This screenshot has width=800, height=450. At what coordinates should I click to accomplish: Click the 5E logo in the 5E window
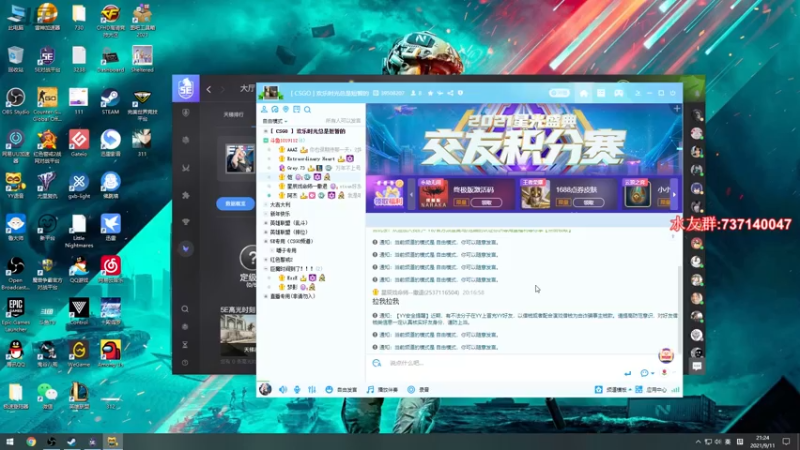[186, 88]
